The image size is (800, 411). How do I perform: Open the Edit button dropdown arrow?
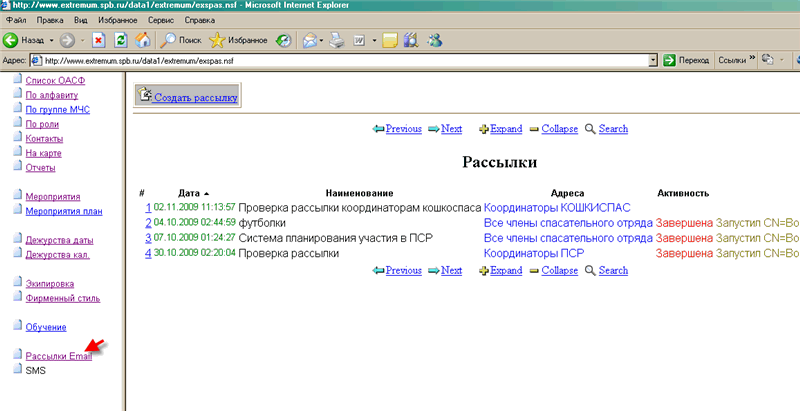coord(374,40)
